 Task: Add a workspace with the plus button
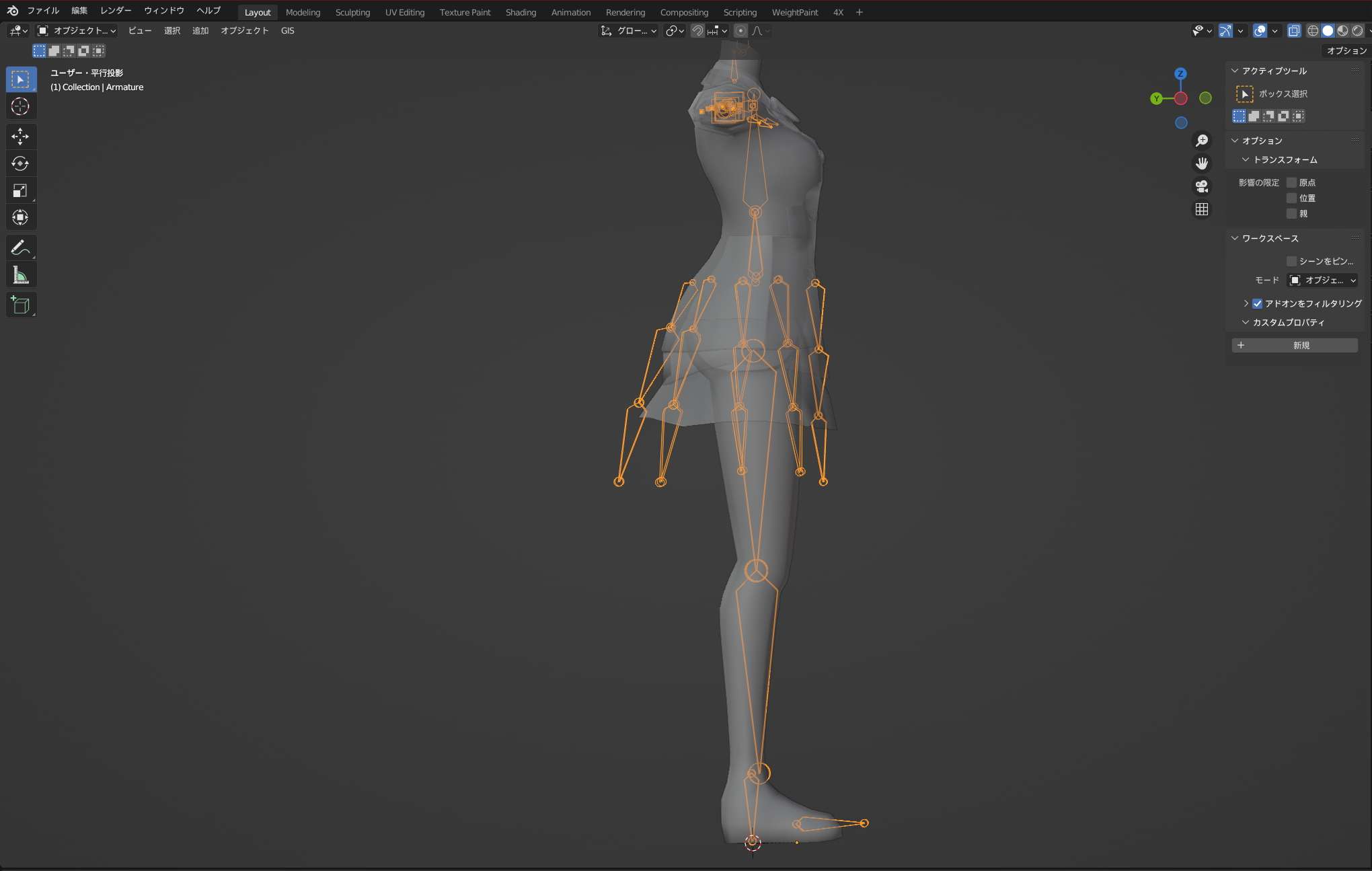(859, 12)
